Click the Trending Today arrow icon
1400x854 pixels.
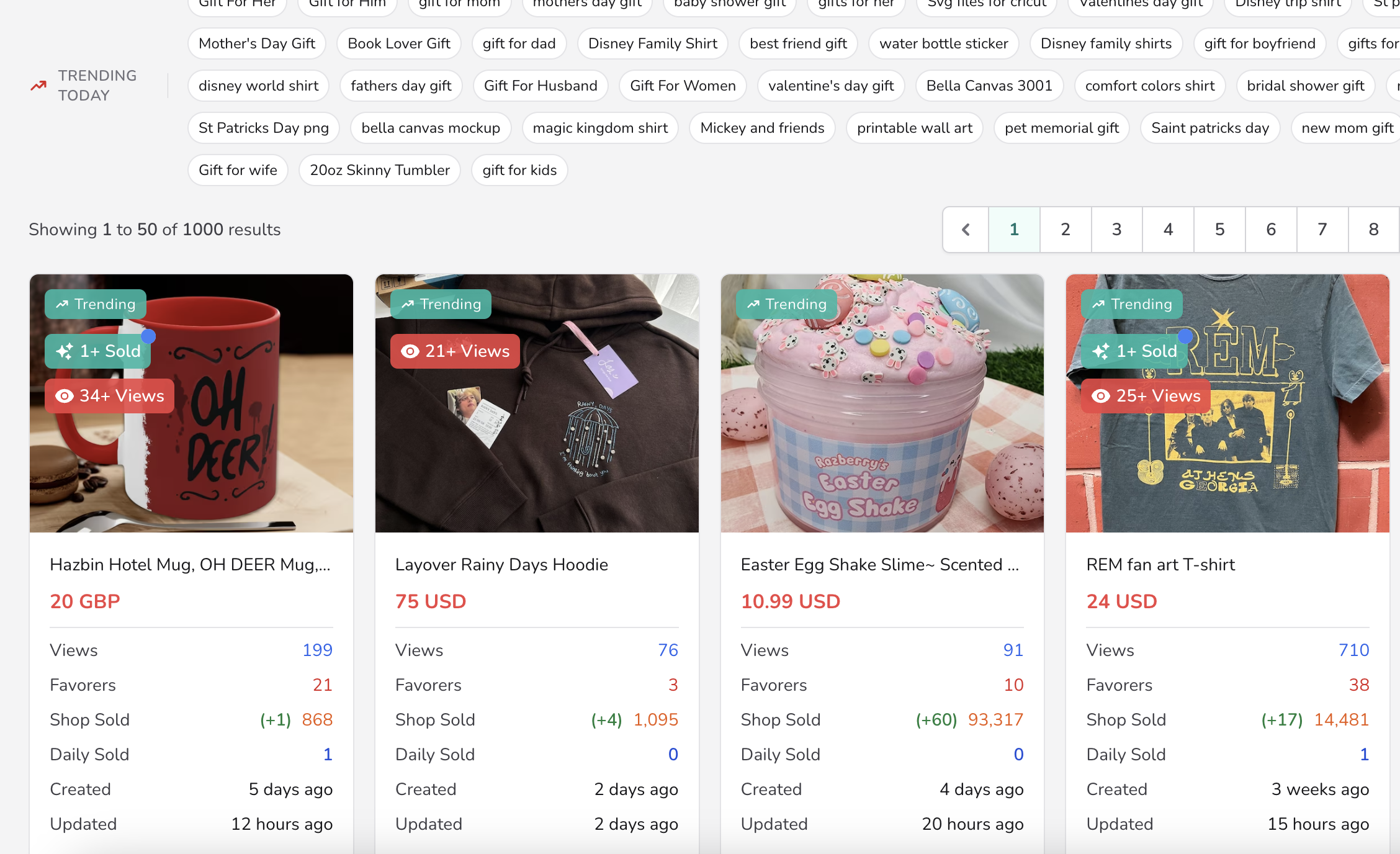[38, 86]
